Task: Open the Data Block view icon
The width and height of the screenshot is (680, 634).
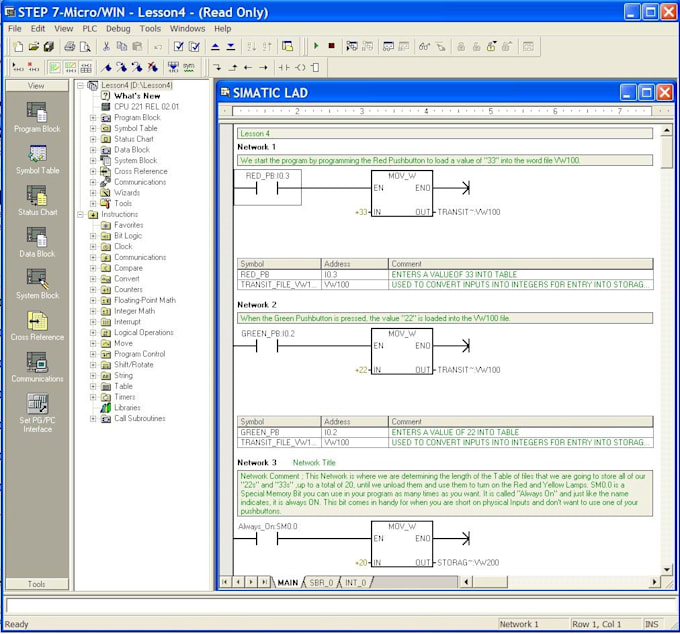Action: coord(36,238)
